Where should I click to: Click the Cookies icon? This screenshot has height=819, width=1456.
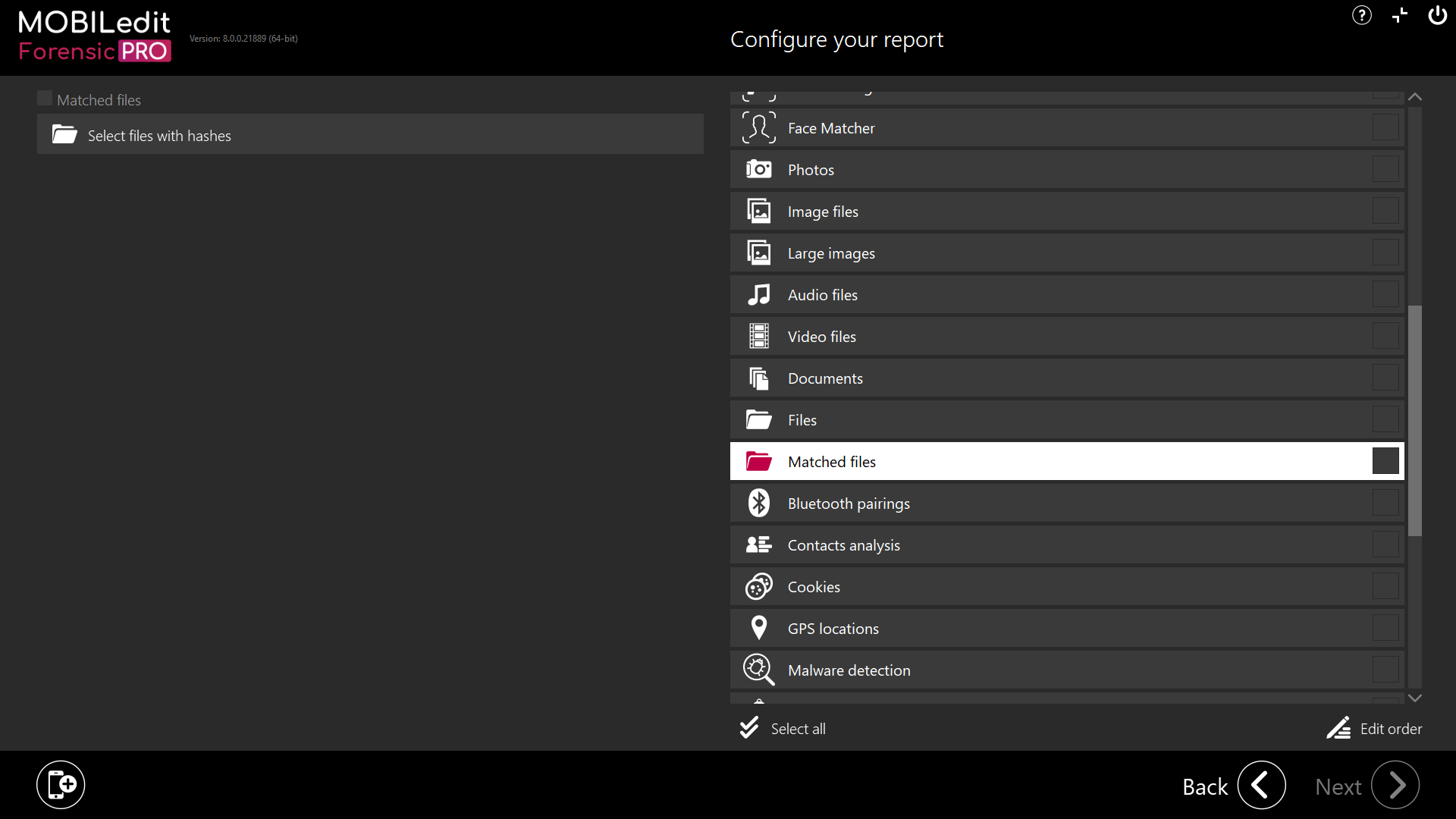pyautogui.click(x=758, y=586)
